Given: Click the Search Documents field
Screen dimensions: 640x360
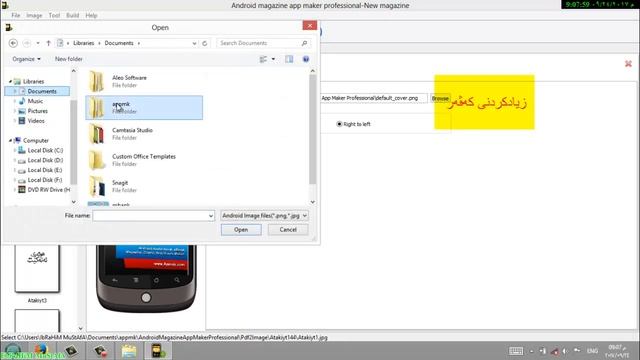Looking at the screenshot, I should point(259,43).
